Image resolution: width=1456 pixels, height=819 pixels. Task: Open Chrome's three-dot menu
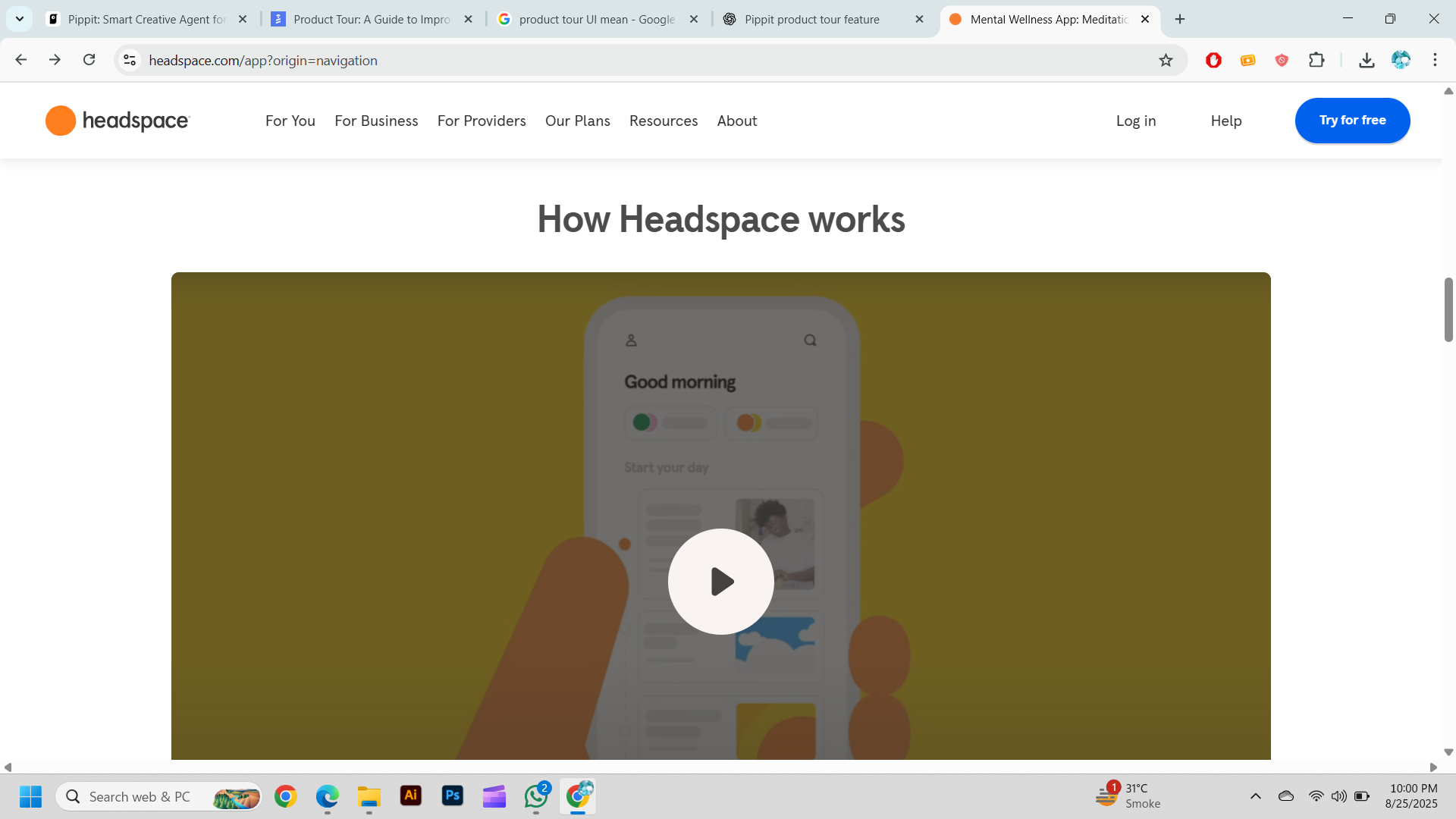point(1435,60)
